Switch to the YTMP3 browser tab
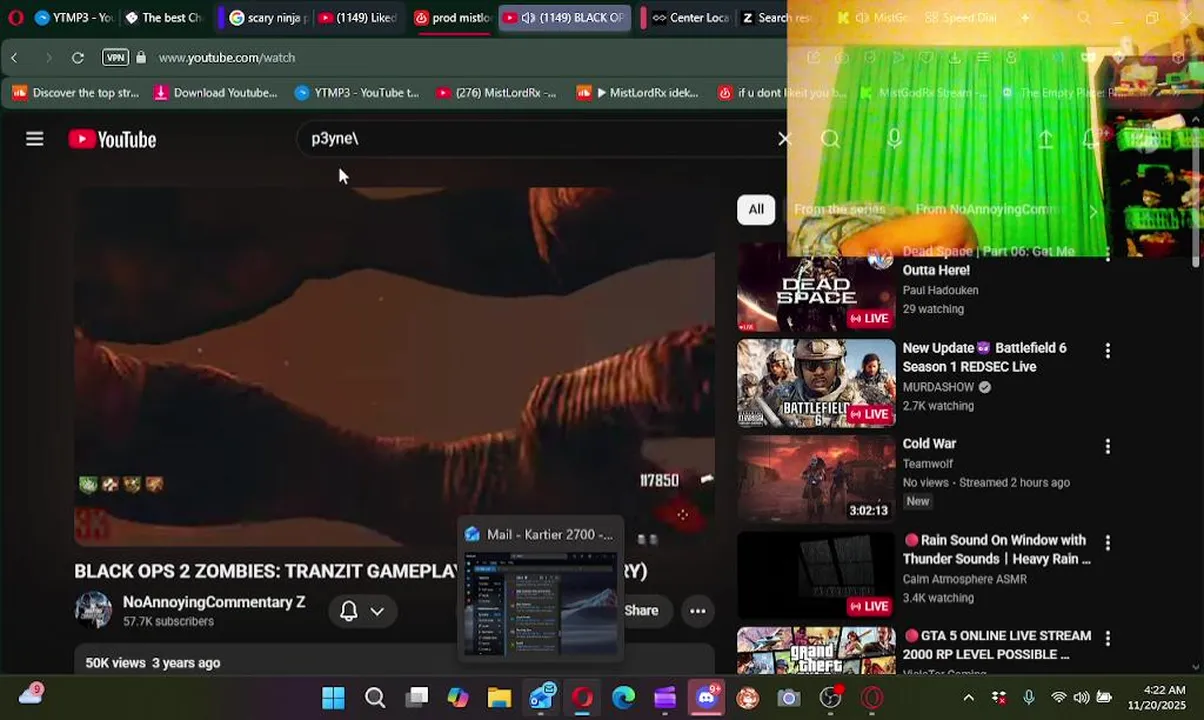 pos(73,18)
